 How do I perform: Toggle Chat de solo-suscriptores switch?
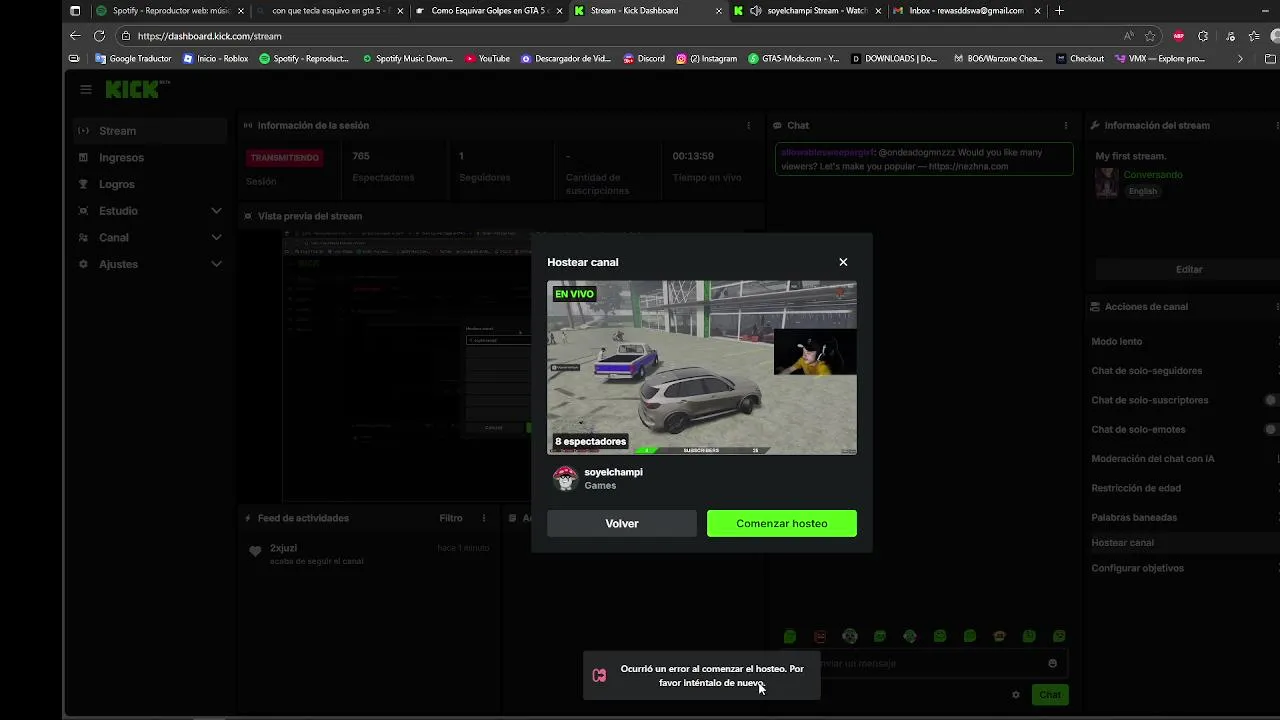click(1271, 400)
